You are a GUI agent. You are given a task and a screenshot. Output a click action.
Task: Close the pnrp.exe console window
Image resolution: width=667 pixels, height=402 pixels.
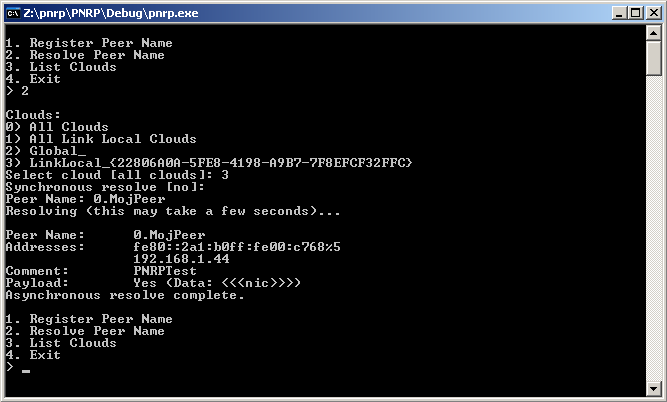pos(653,13)
